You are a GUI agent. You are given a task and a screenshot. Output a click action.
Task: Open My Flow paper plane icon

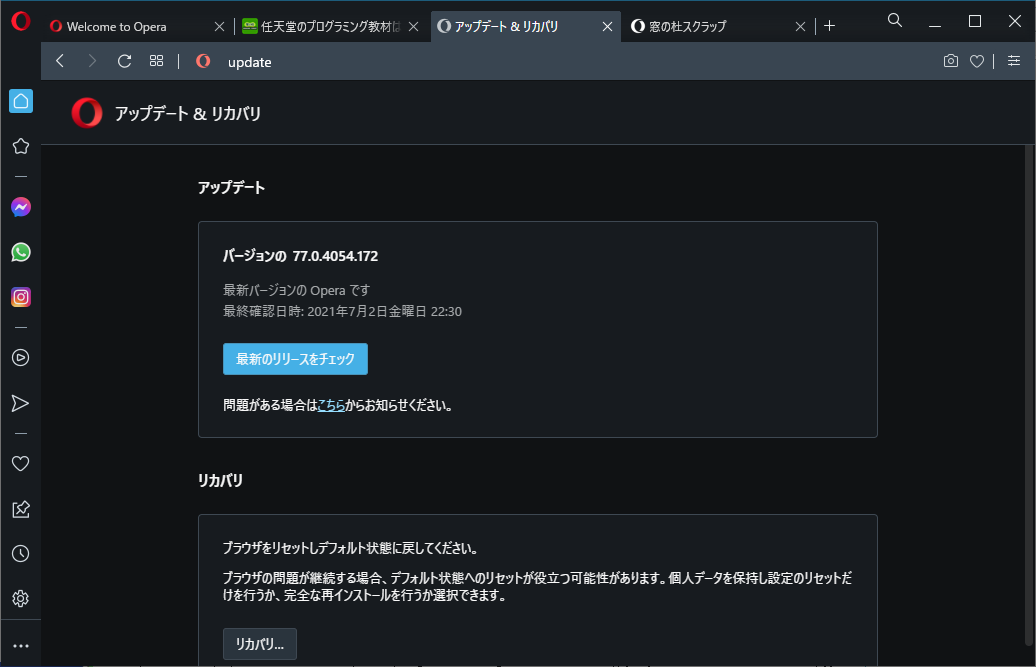(x=20, y=403)
